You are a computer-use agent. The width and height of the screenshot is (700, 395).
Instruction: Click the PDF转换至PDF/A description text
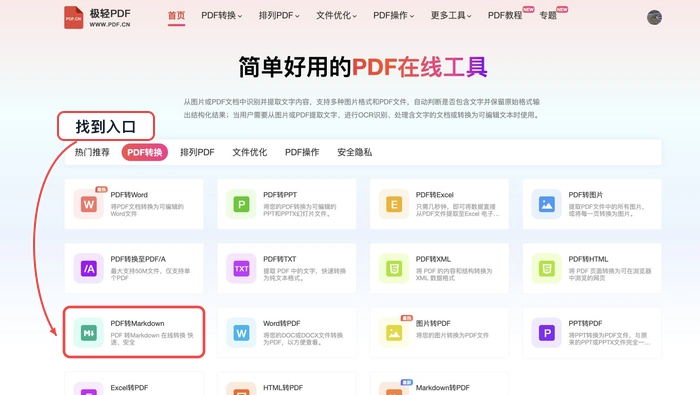coord(150,274)
